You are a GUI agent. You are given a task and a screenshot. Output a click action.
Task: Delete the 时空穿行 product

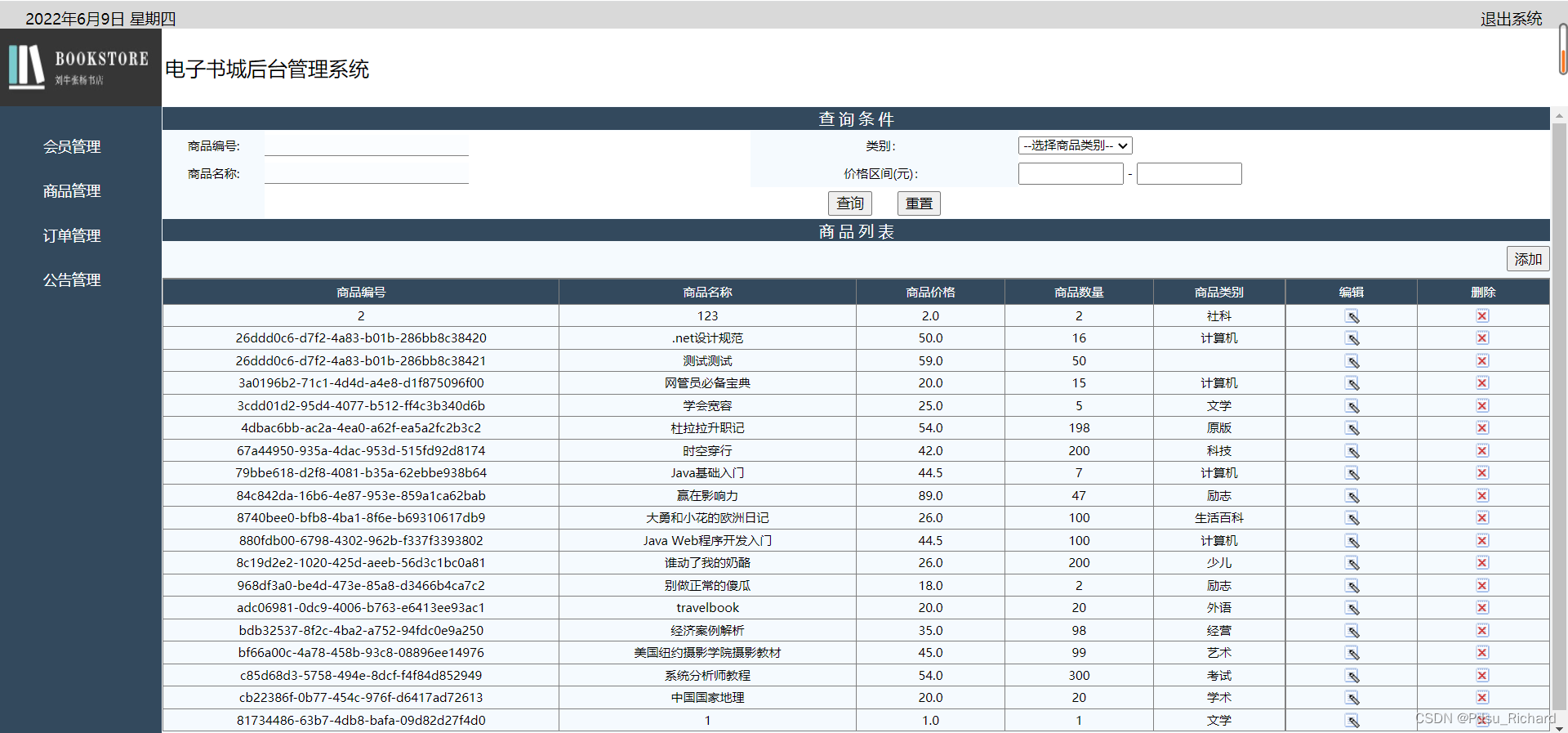click(x=1482, y=451)
